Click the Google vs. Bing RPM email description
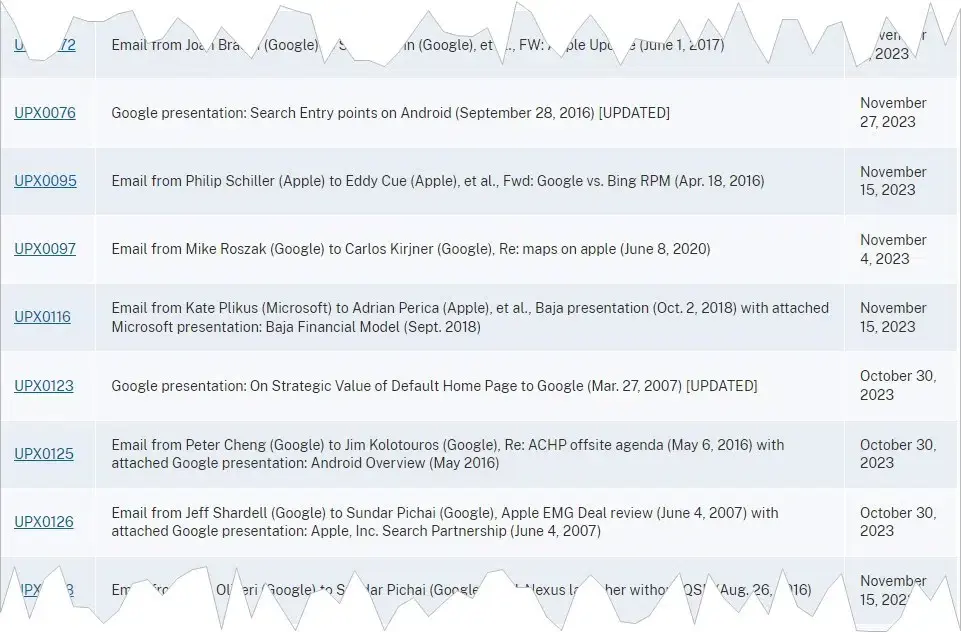Viewport: 961px width, 632px height. pos(437,181)
